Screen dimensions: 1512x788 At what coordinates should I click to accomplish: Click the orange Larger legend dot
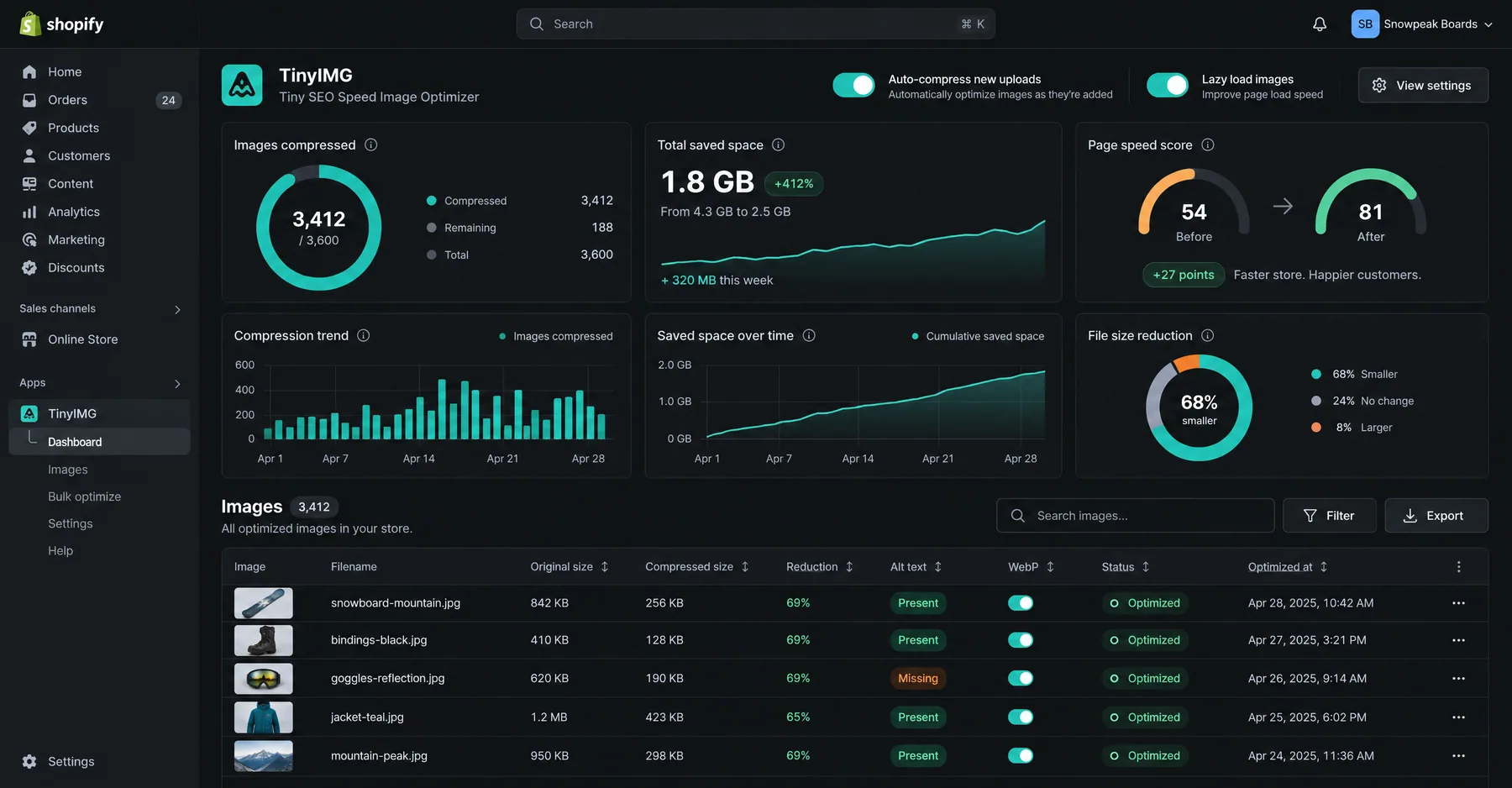(1316, 428)
